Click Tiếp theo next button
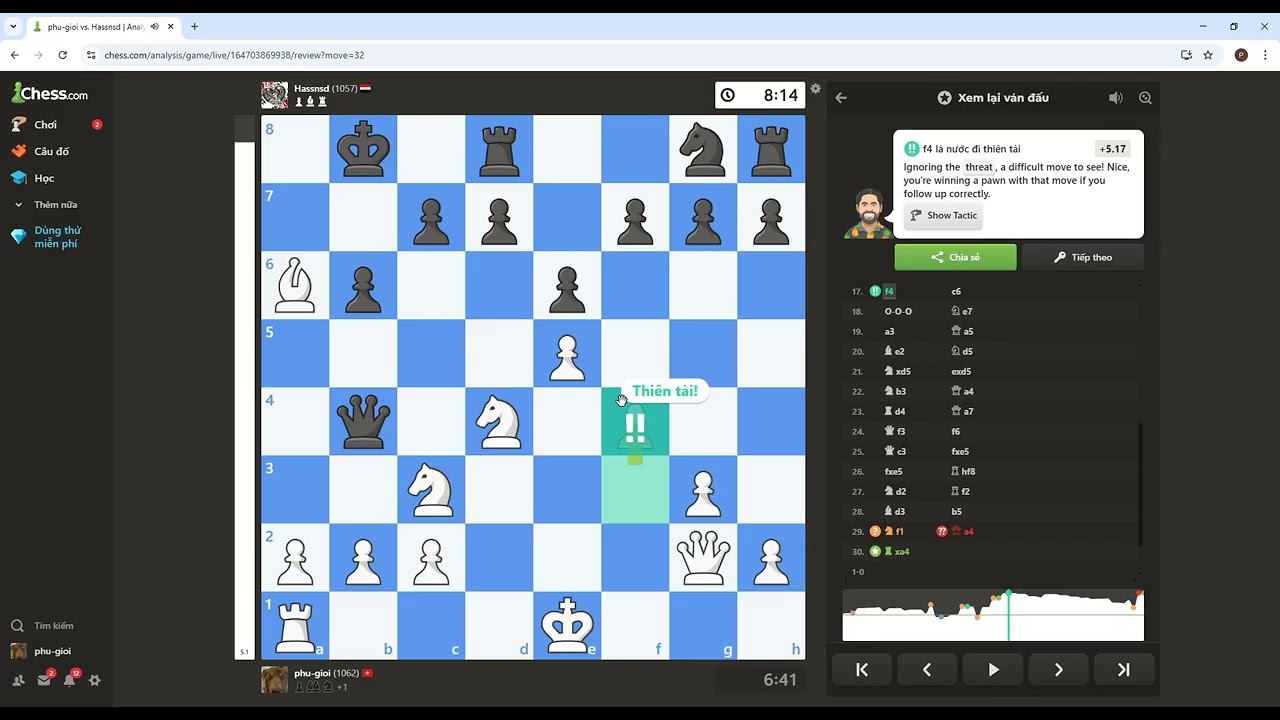 pyautogui.click(x=1082, y=257)
